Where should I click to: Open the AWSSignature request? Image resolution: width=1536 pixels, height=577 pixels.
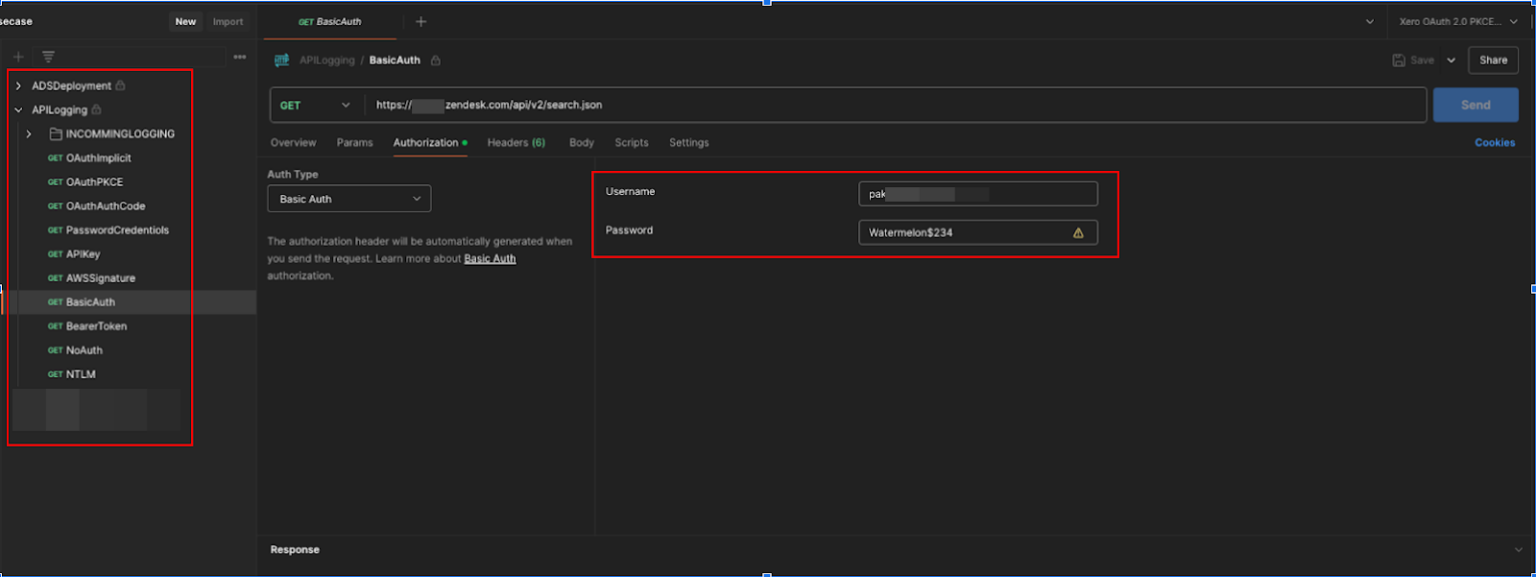click(x=101, y=278)
